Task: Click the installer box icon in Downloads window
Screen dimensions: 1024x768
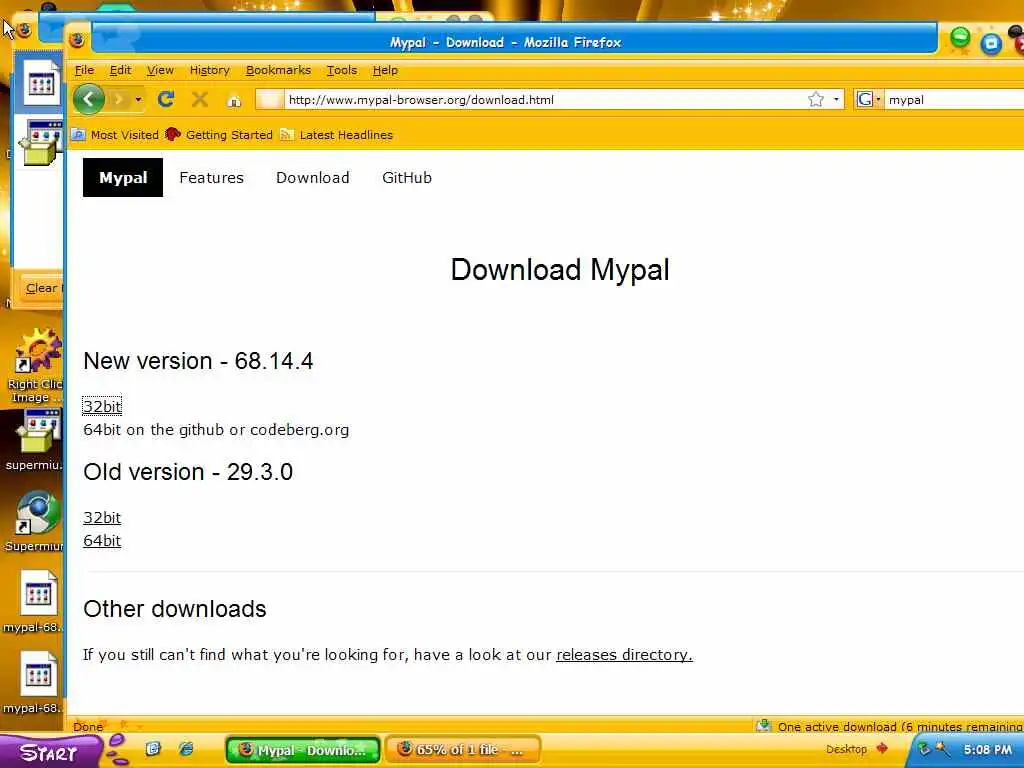Action: pyautogui.click(x=41, y=142)
